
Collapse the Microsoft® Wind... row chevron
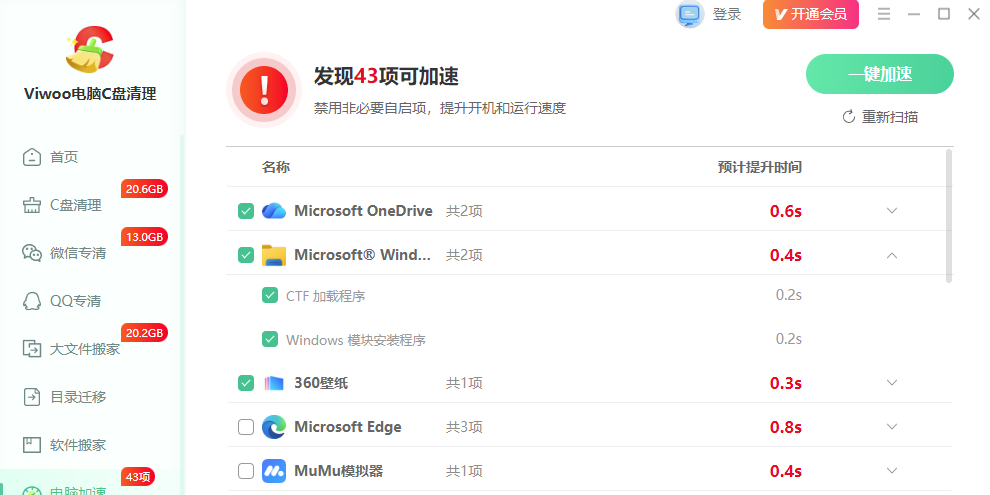tap(892, 255)
